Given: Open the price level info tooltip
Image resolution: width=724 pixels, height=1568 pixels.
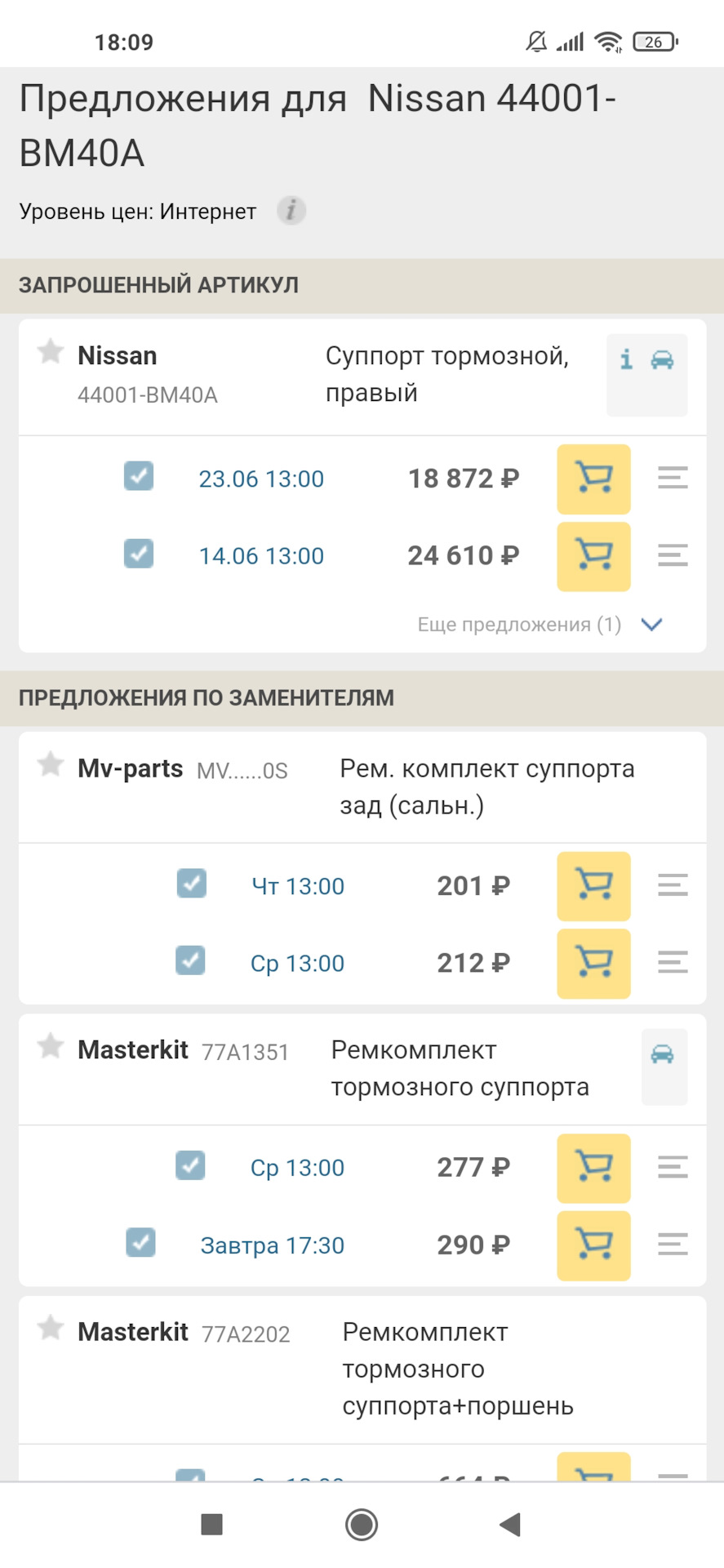Looking at the screenshot, I should [x=291, y=211].
